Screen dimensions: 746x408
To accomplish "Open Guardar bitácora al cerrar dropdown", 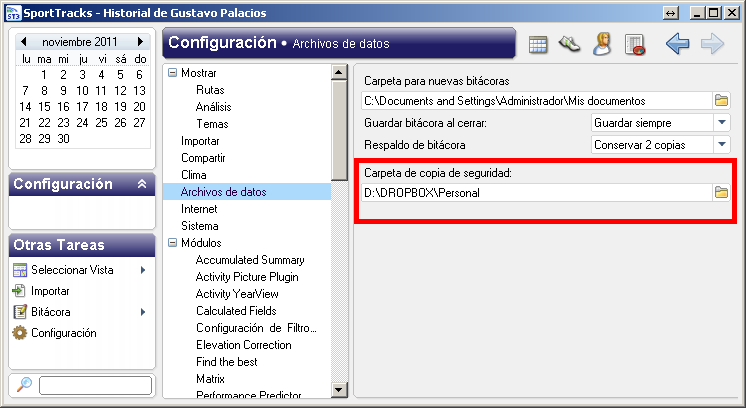I will click(722, 123).
